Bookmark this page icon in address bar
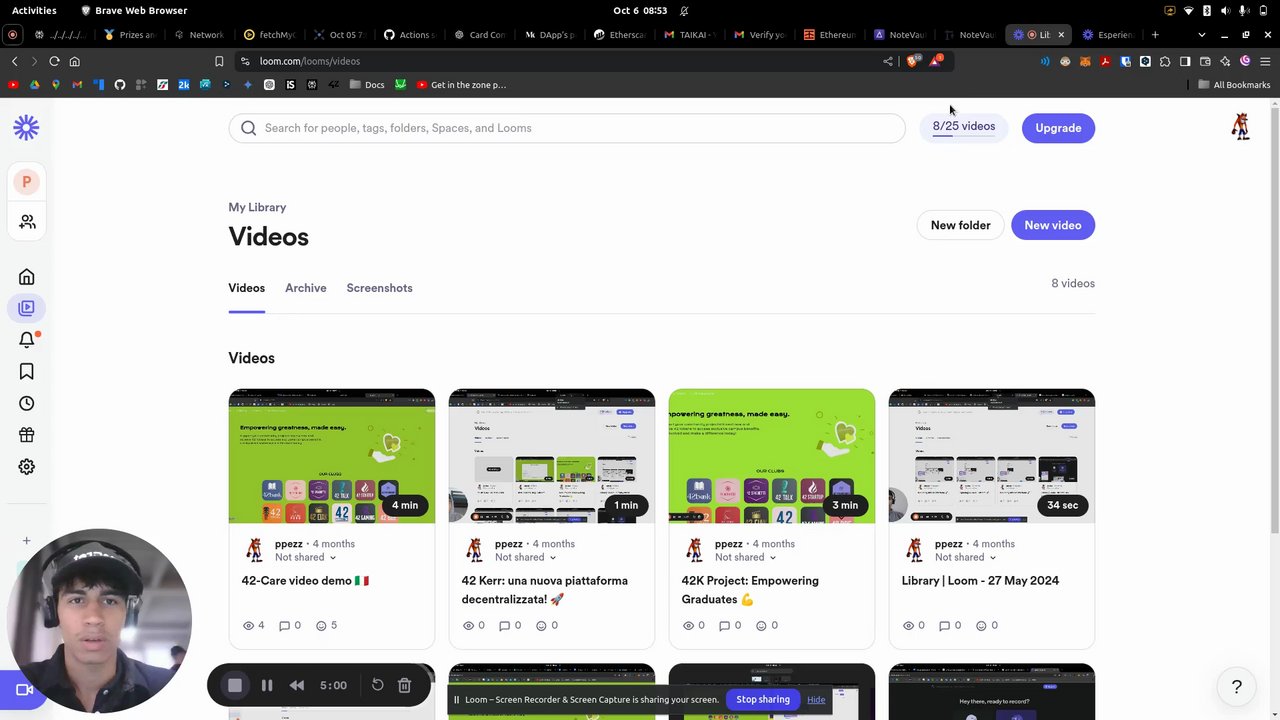This screenshot has width=1280, height=720. click(219, 61)
